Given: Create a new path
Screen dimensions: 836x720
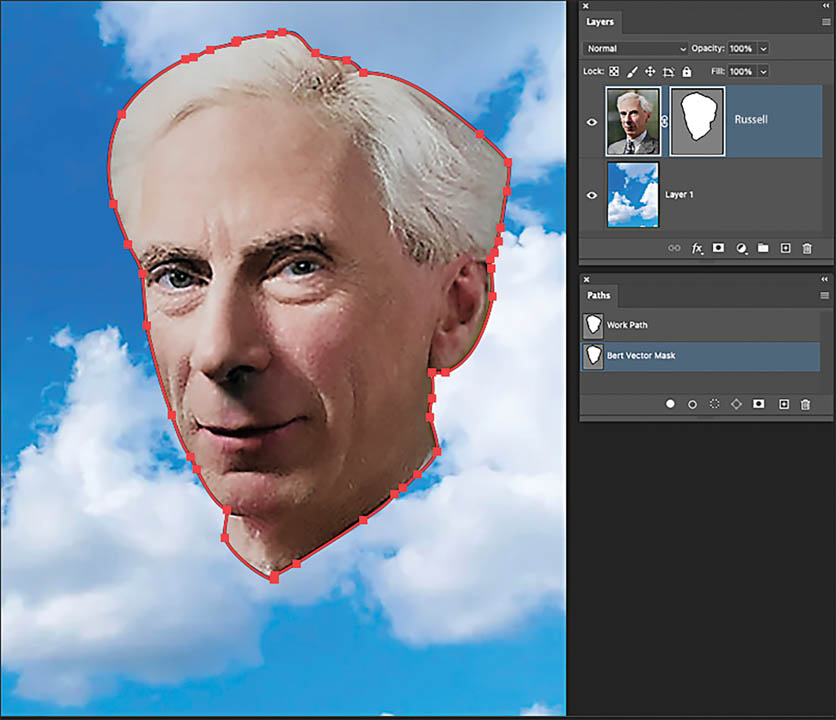Looking at the screenshot, I should tap(784, 404).
